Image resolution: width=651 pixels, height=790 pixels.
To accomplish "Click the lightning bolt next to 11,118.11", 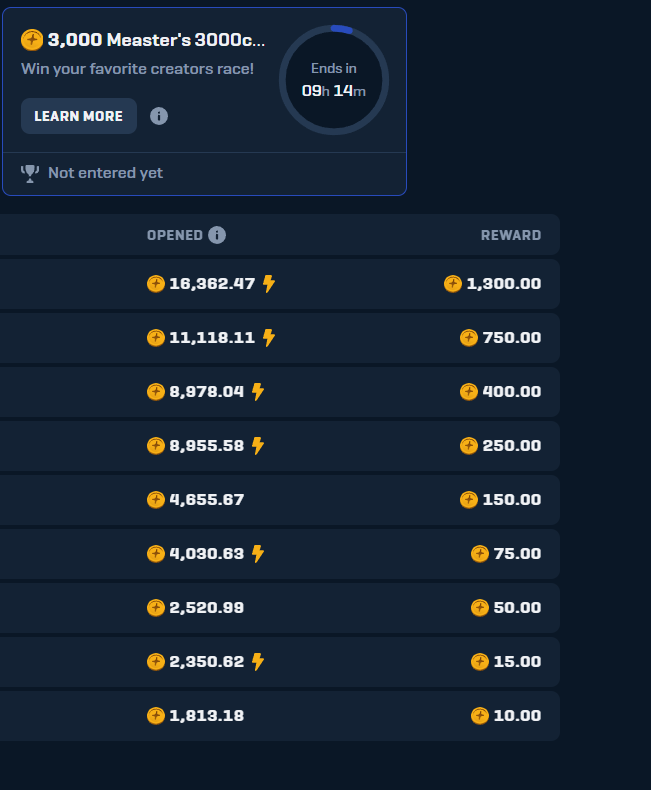I will [269, 338].
